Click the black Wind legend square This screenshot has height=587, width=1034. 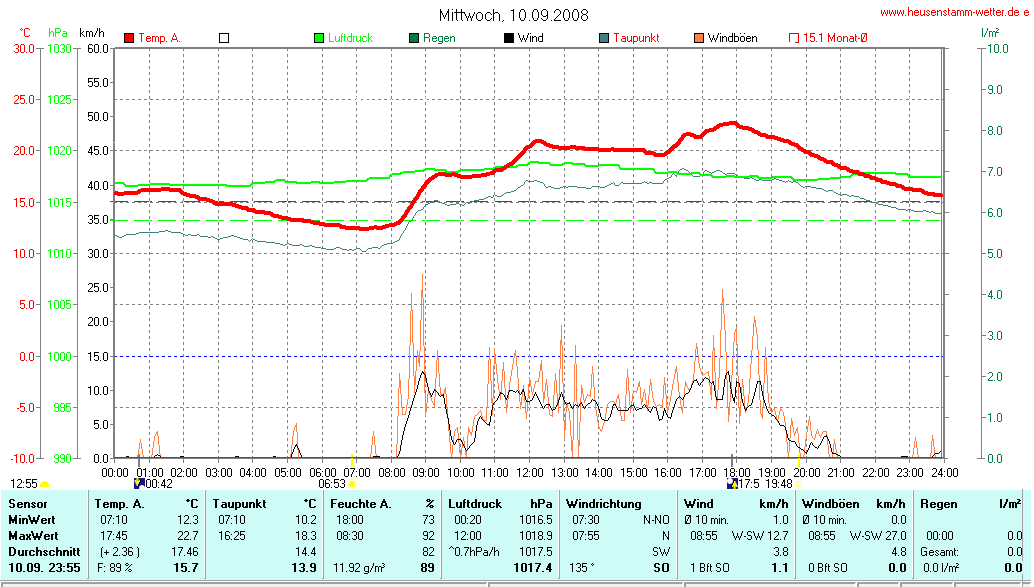click(509, 38)
